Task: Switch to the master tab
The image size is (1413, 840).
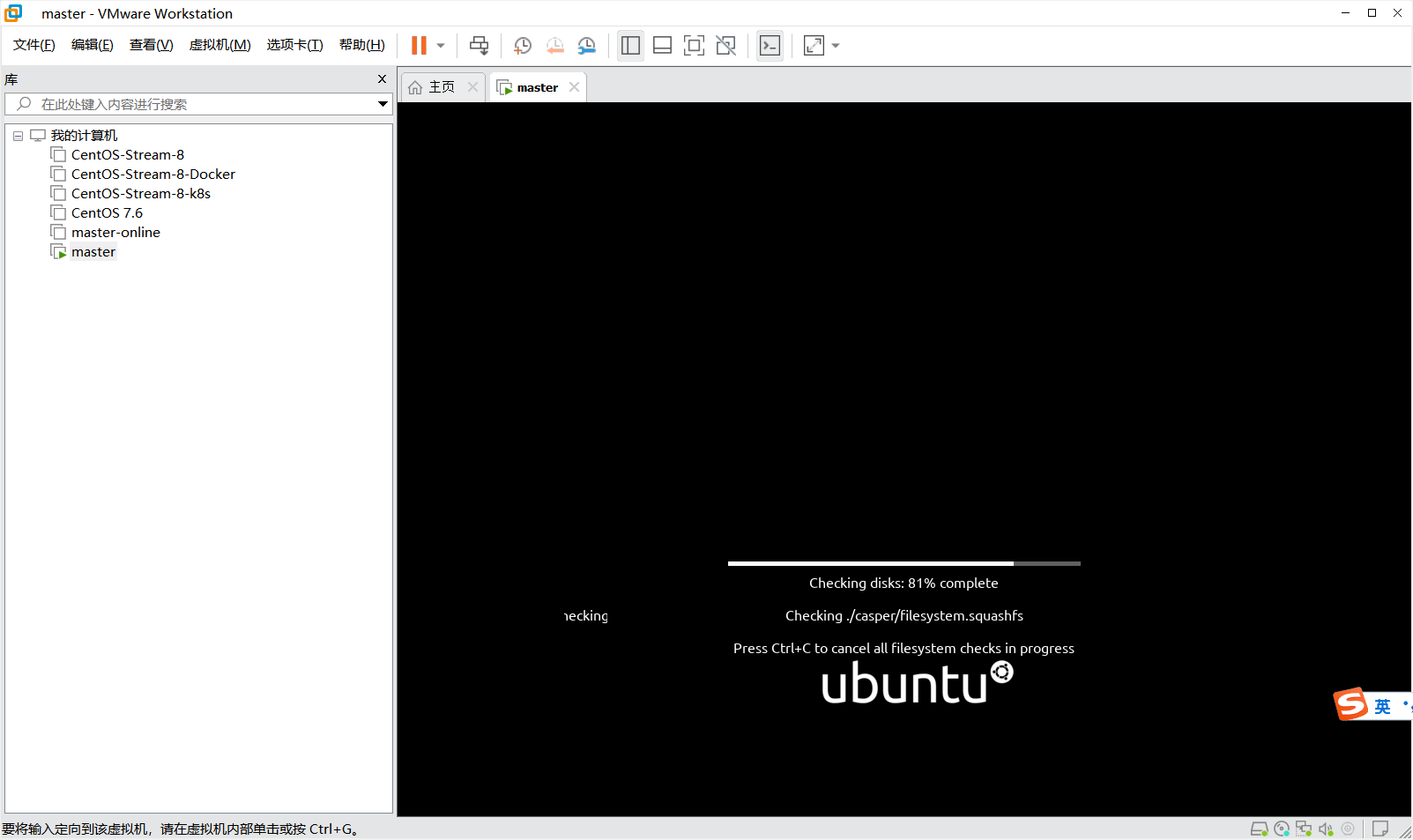Action: tap(537, 87)
